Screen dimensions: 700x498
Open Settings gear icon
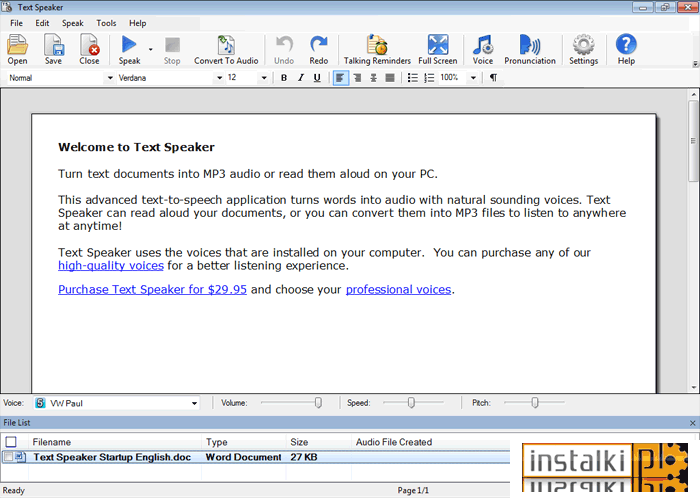(x=583, y=49)
